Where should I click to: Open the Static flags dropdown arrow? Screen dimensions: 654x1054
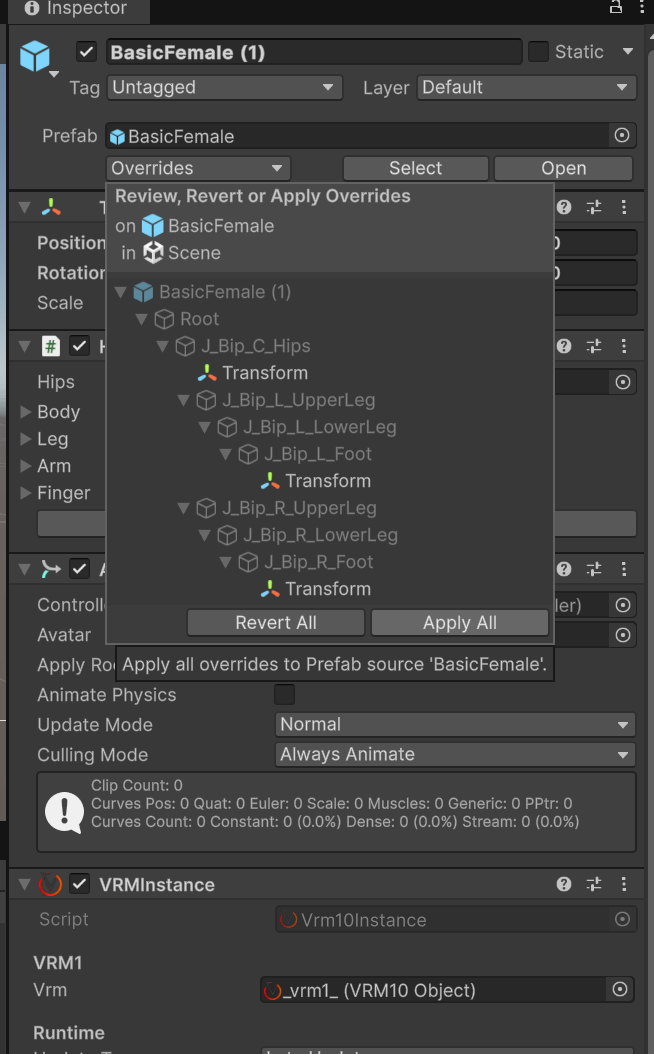pos(628,52)
